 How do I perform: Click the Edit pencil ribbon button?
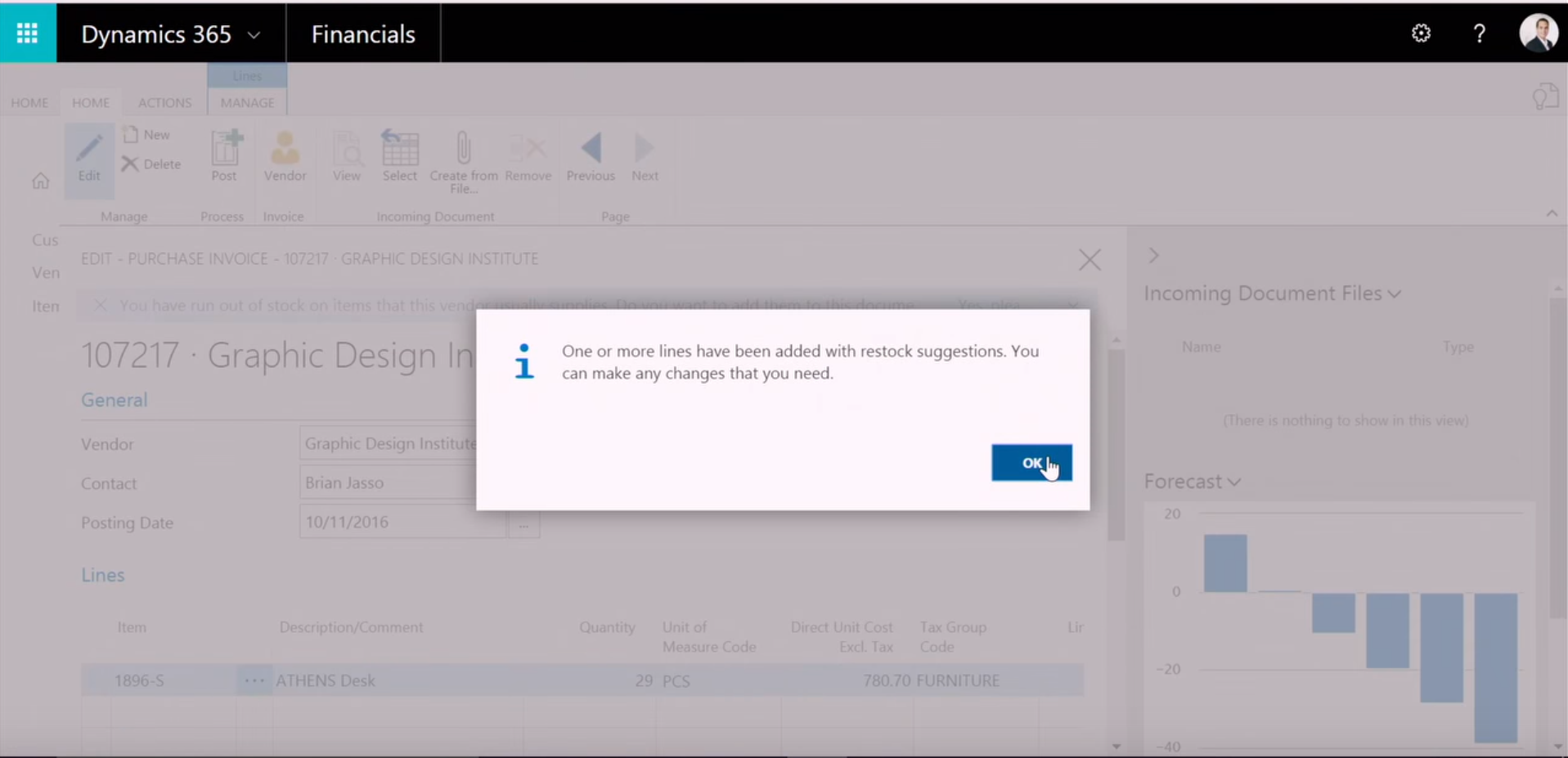(x=89, y=159)
